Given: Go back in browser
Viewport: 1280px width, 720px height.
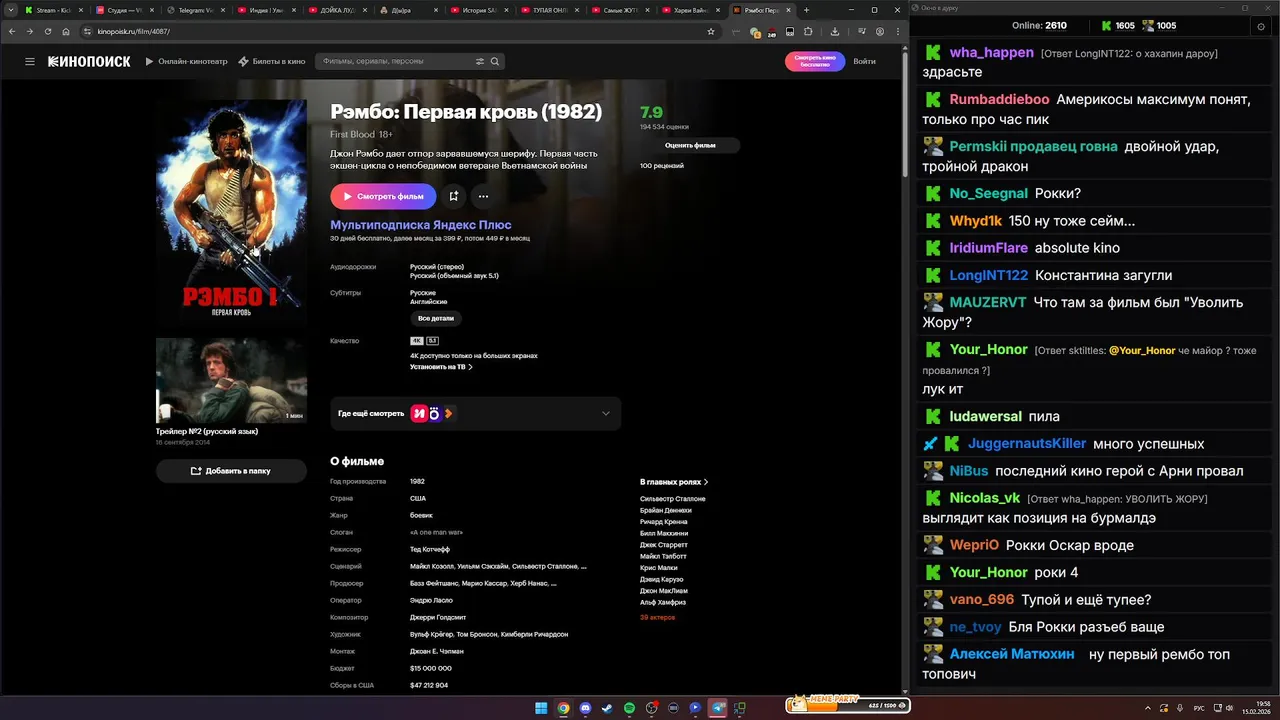Looking at the screenshot, I should 12,31.
